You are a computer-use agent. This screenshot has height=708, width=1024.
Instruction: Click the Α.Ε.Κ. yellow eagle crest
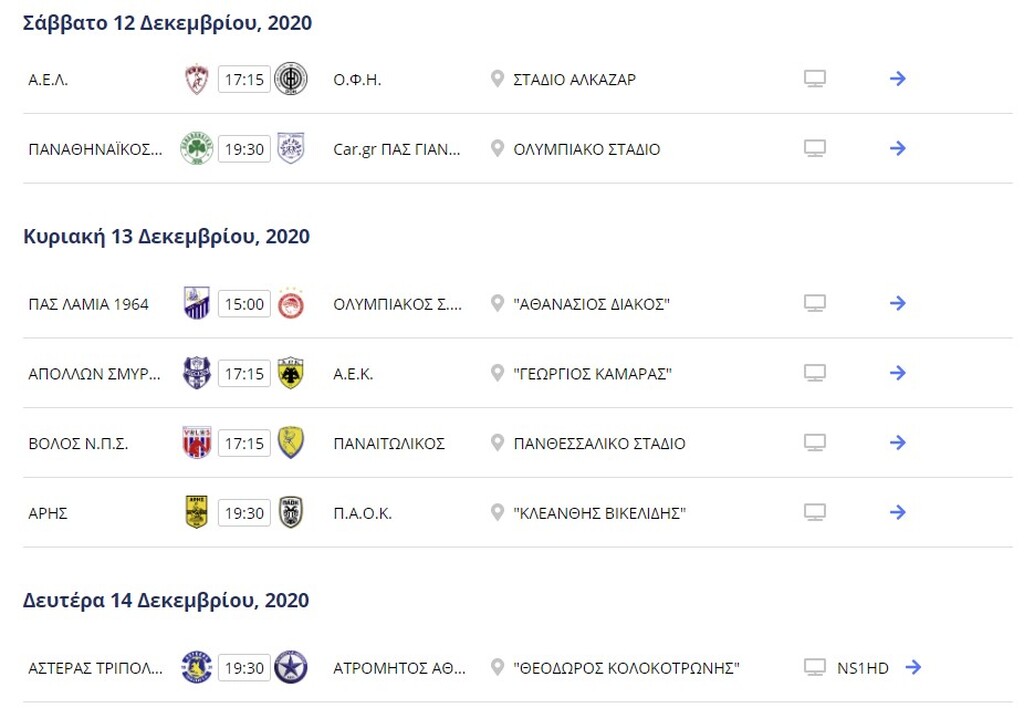click(291, 373)
